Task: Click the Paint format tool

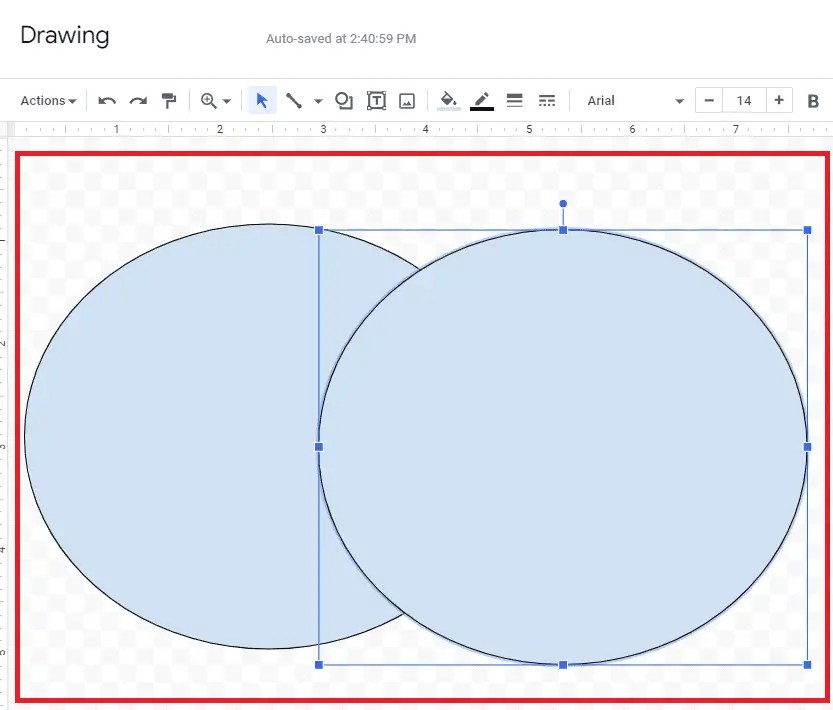Action: [169, 100]
